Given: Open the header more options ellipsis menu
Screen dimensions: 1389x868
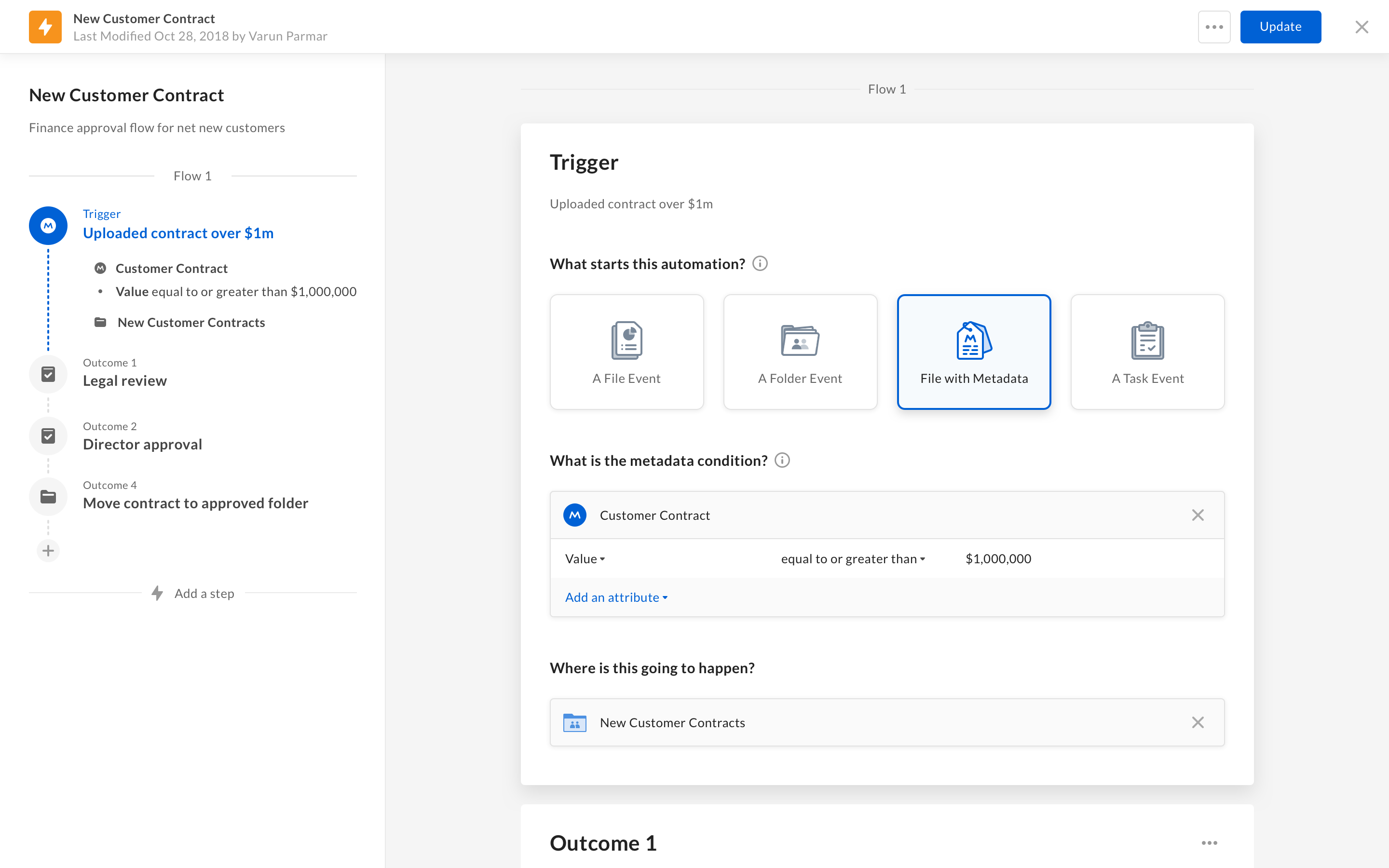Looking at the screenshot, I should pyautogui.click(x=1213, y=27).
